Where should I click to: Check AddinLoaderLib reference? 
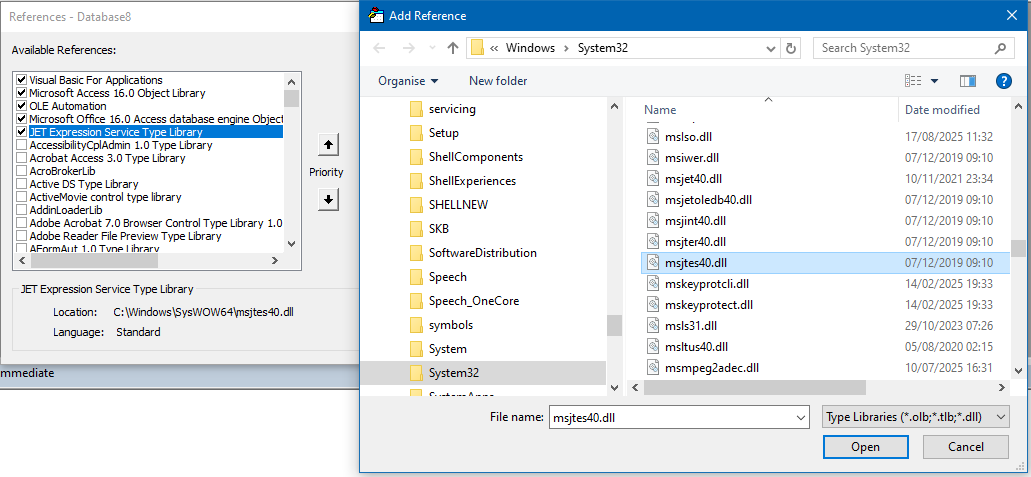click(x=22, y=210)
